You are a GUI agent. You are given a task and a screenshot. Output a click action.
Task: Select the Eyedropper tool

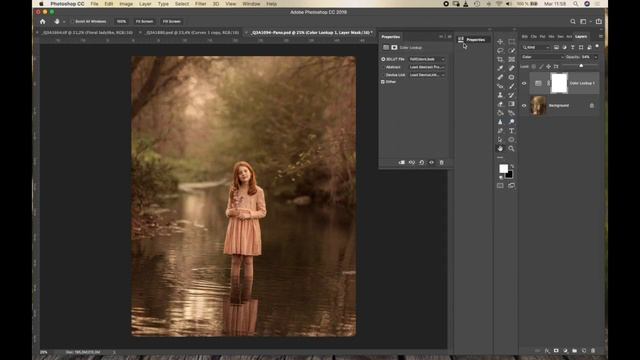click(500, 68)
